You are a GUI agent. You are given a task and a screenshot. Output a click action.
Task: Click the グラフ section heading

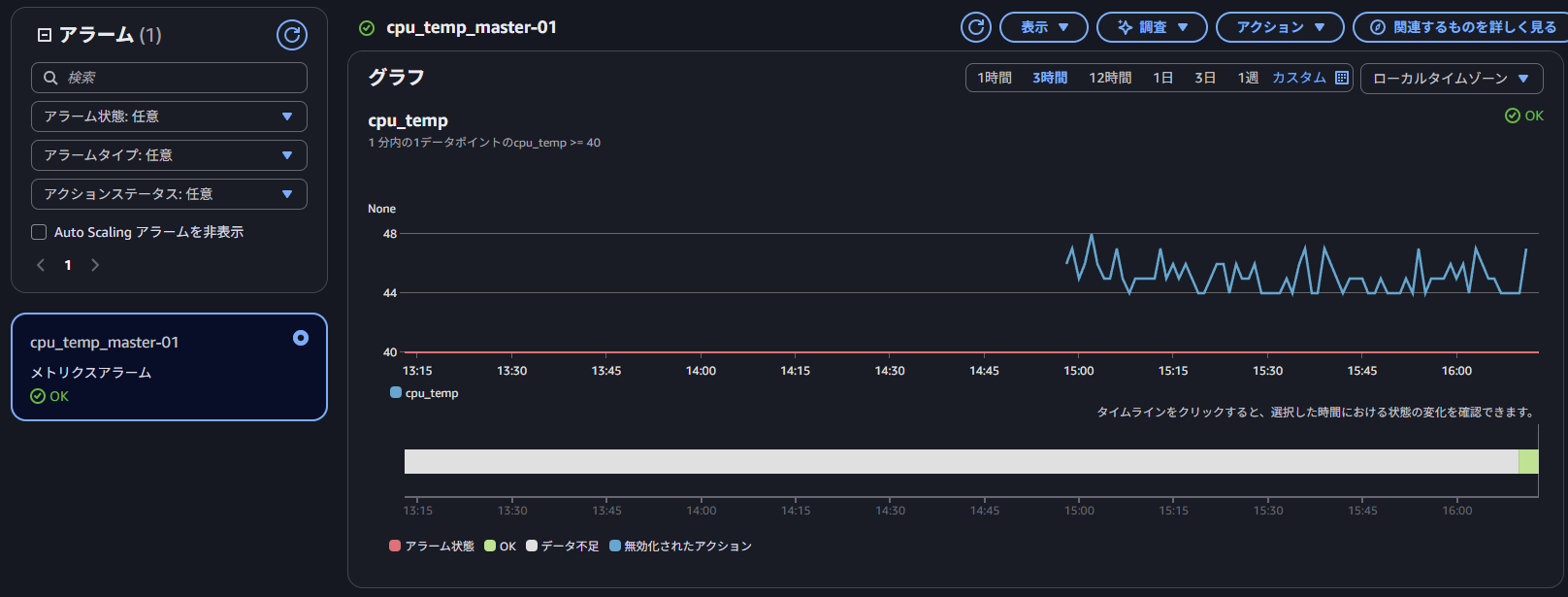point(396,78)
